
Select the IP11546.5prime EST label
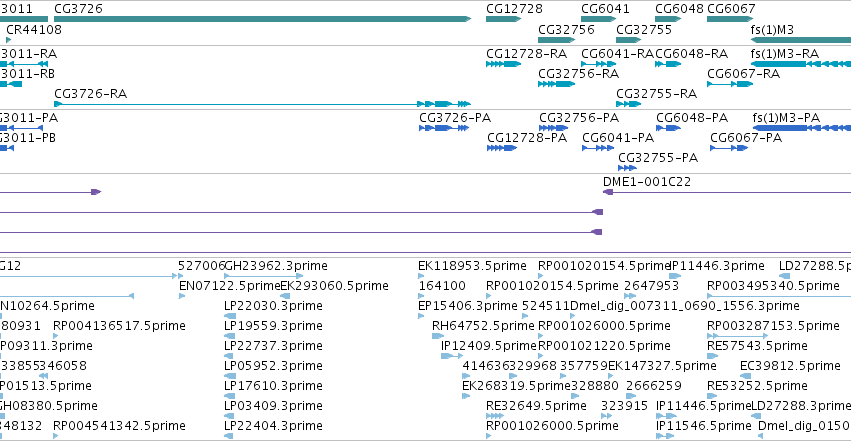coord(703,426)
